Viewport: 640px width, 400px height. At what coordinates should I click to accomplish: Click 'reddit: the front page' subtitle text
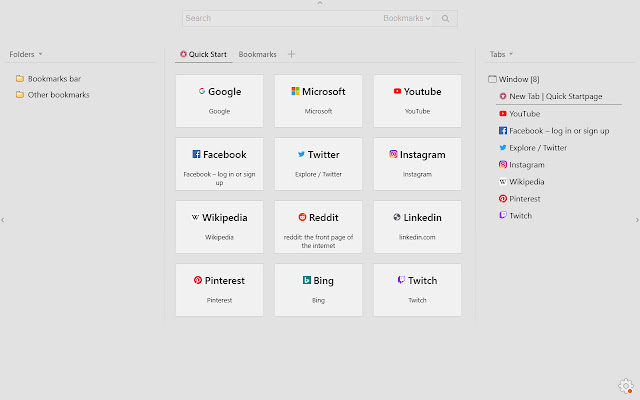(318, 241)
